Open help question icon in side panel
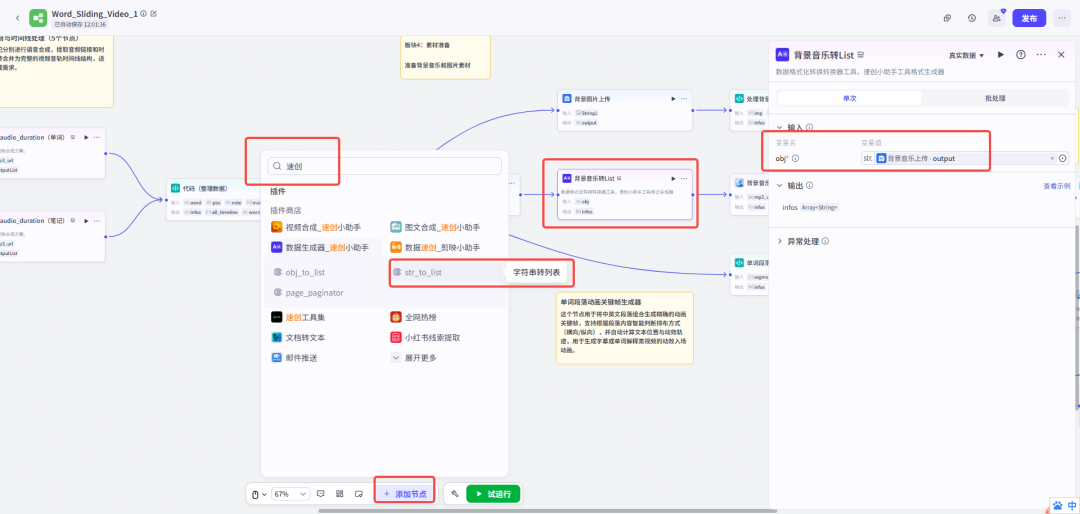 click(x=1021, y=54)
